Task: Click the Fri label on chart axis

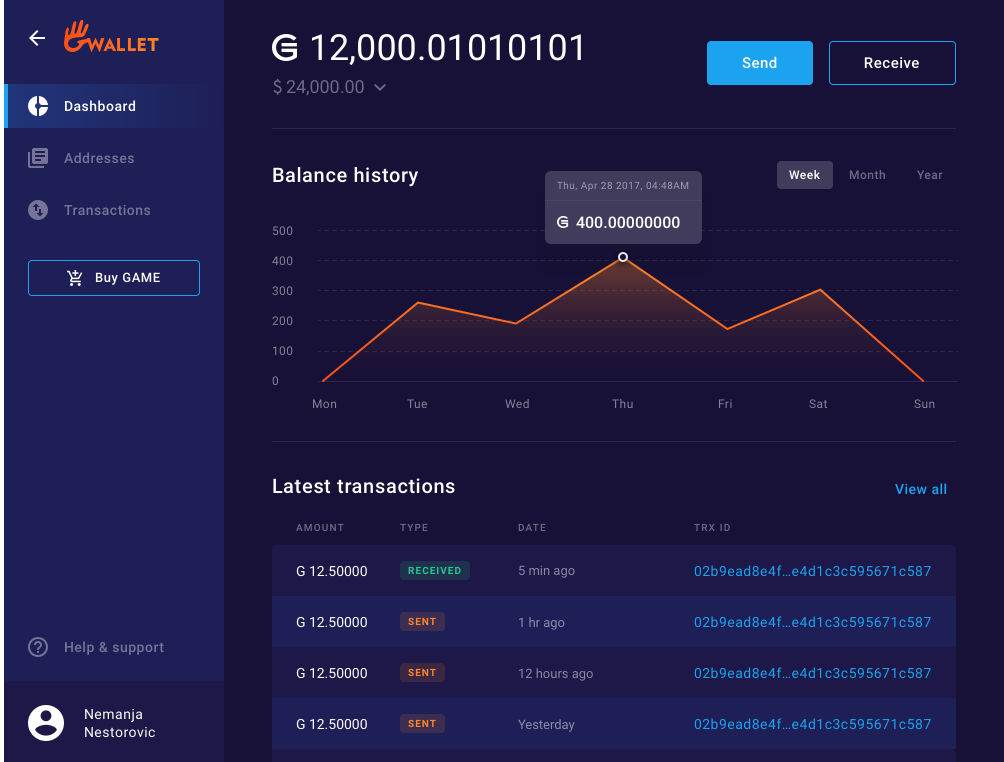Action: pyautogui.click(x=725, y=404)
